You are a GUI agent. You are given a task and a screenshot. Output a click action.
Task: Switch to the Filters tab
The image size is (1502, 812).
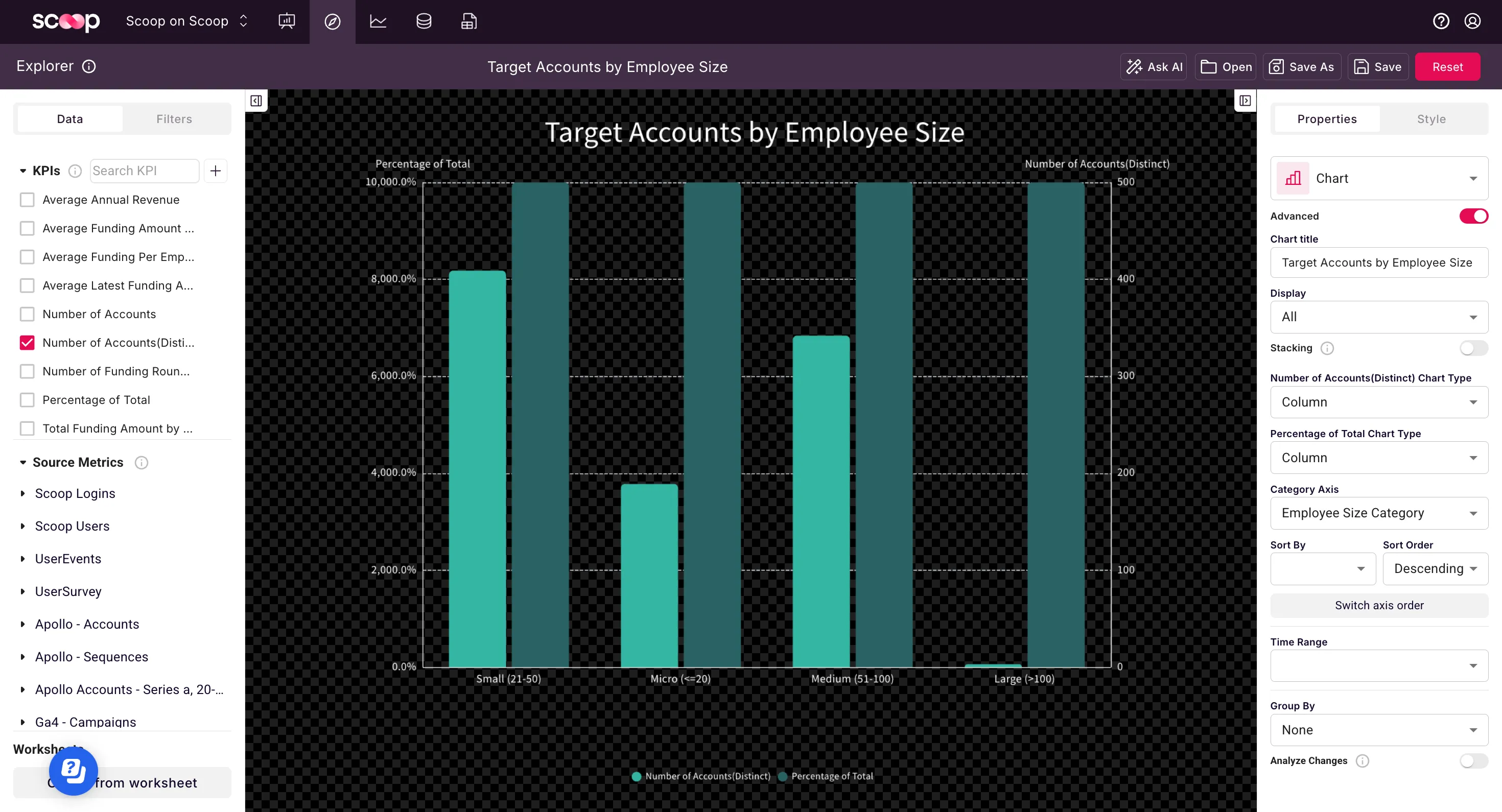tap(174, 119)
